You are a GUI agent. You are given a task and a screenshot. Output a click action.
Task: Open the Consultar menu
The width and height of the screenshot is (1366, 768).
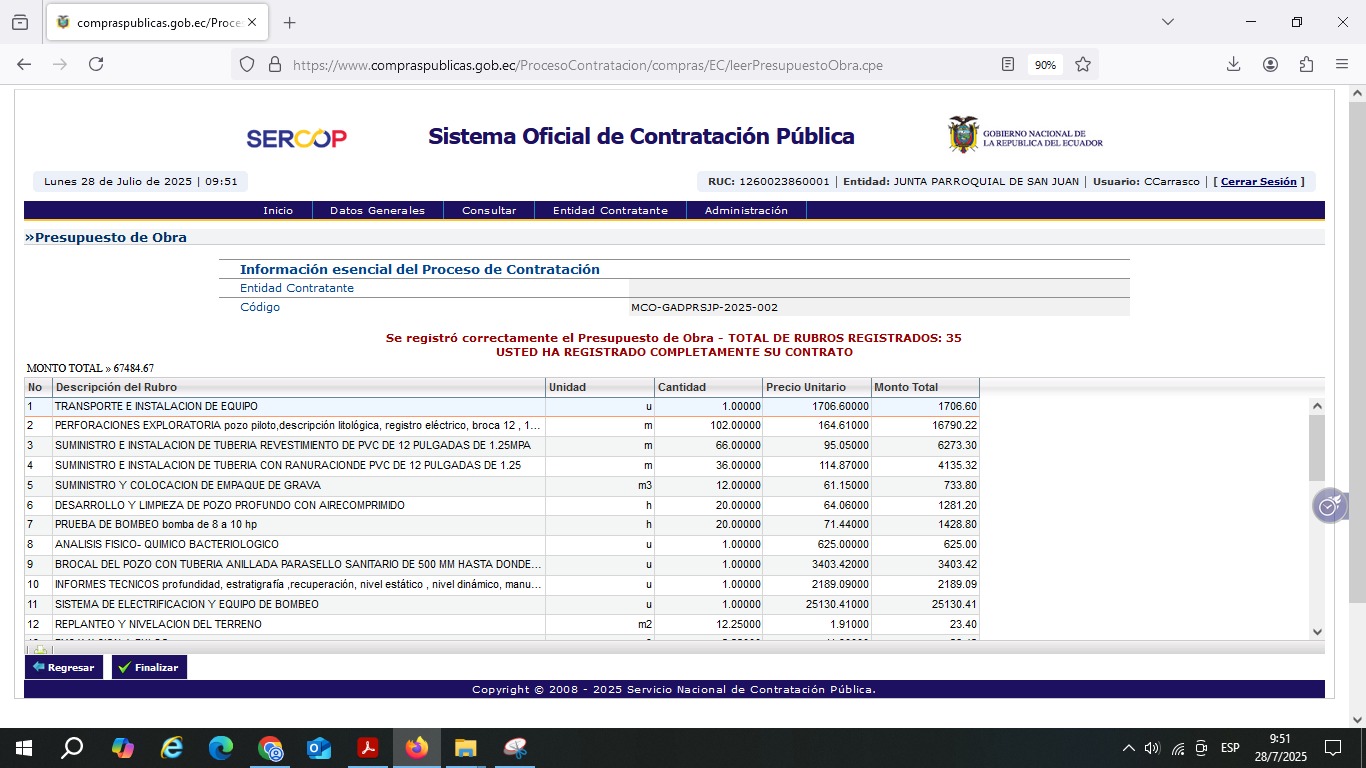tap(489, 211)
